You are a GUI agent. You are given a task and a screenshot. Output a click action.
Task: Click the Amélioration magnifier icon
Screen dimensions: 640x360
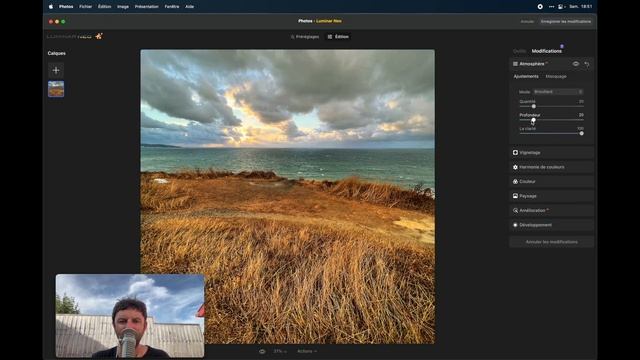click(515, 211)
